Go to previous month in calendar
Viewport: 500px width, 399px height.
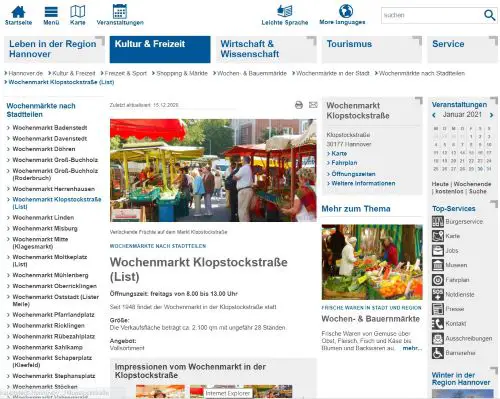(434, 115)
